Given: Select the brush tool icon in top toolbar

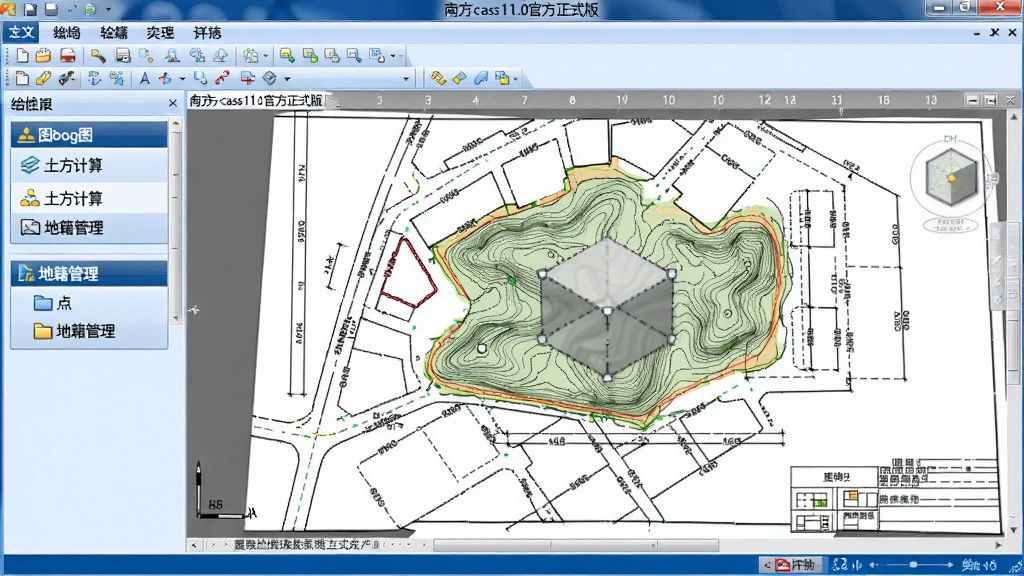Looking at the screenshot, I should coord(98,56).
